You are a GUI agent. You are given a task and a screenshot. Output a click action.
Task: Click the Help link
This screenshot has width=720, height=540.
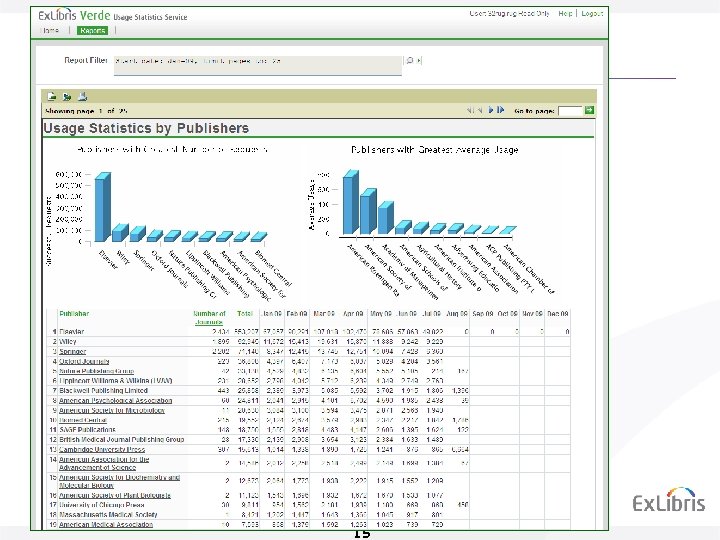pos(565,13)
